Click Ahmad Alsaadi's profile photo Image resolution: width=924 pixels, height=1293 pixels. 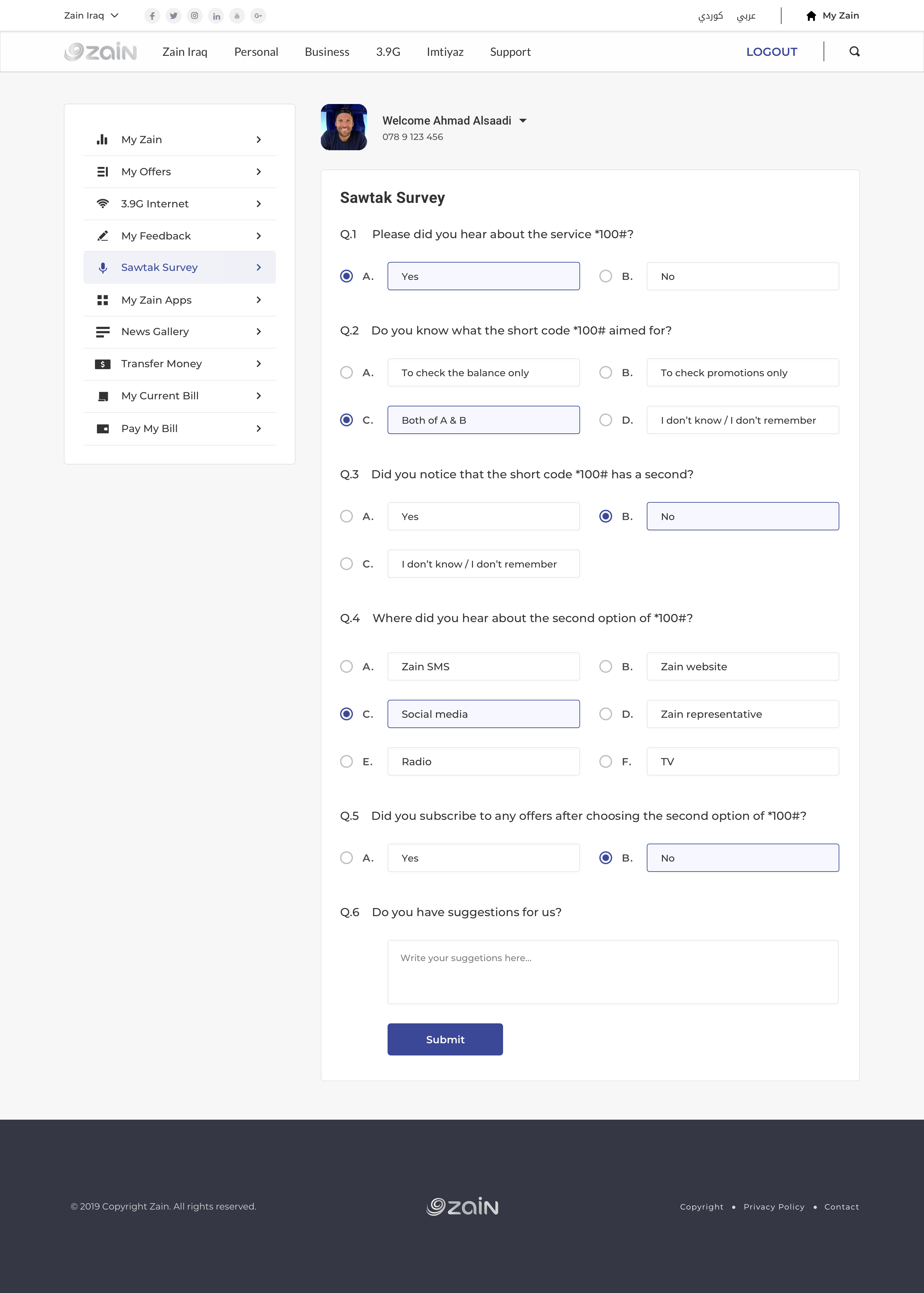pos(344,127)
